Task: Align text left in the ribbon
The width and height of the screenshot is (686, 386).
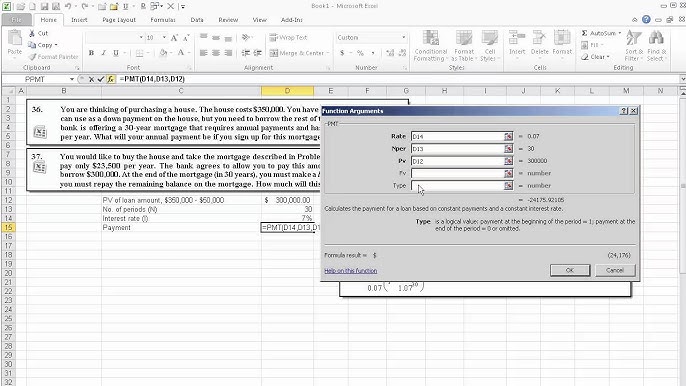Action: pos(203,53)
